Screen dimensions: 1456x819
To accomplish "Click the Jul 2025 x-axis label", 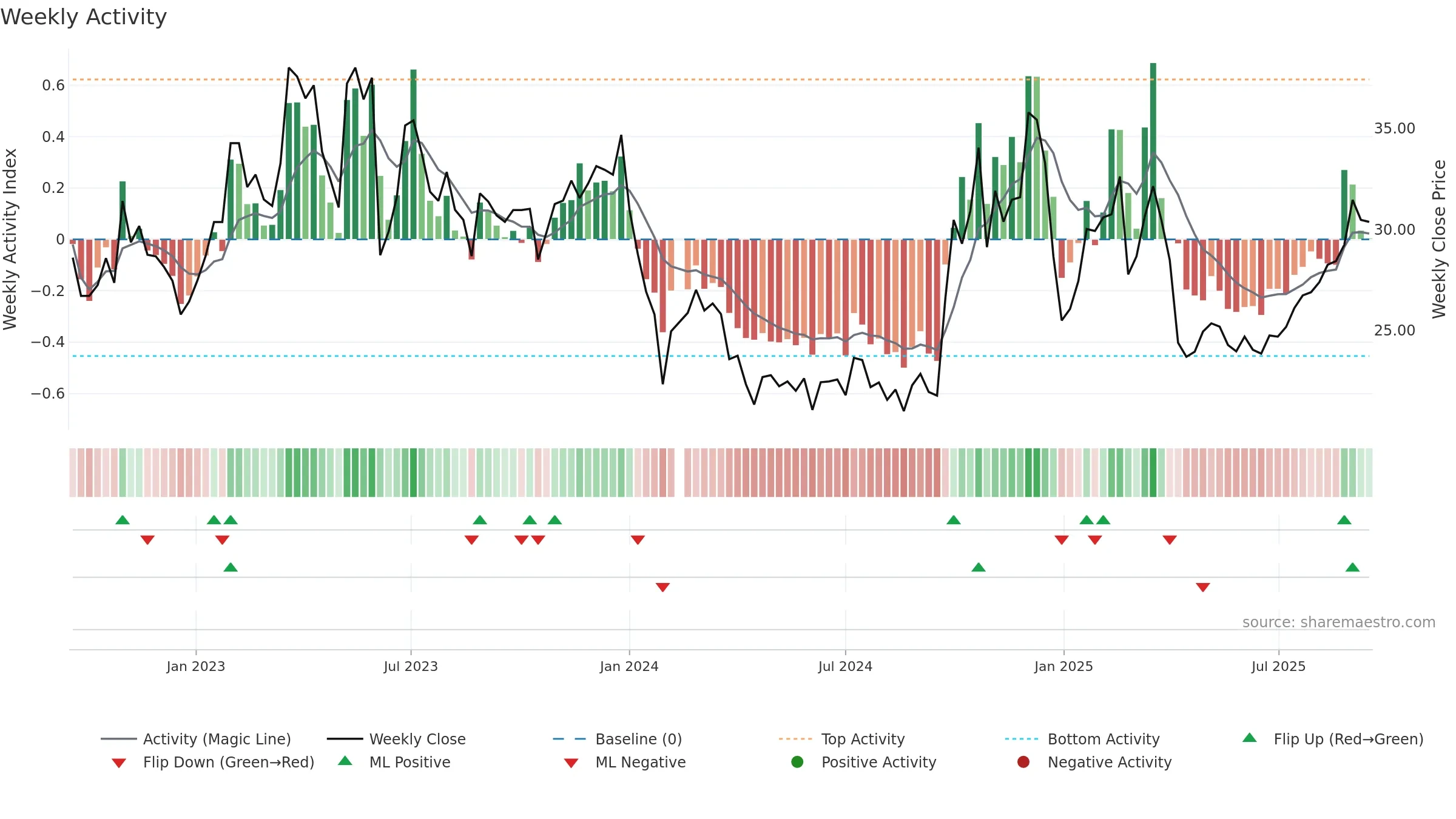I will [1278, 666].
